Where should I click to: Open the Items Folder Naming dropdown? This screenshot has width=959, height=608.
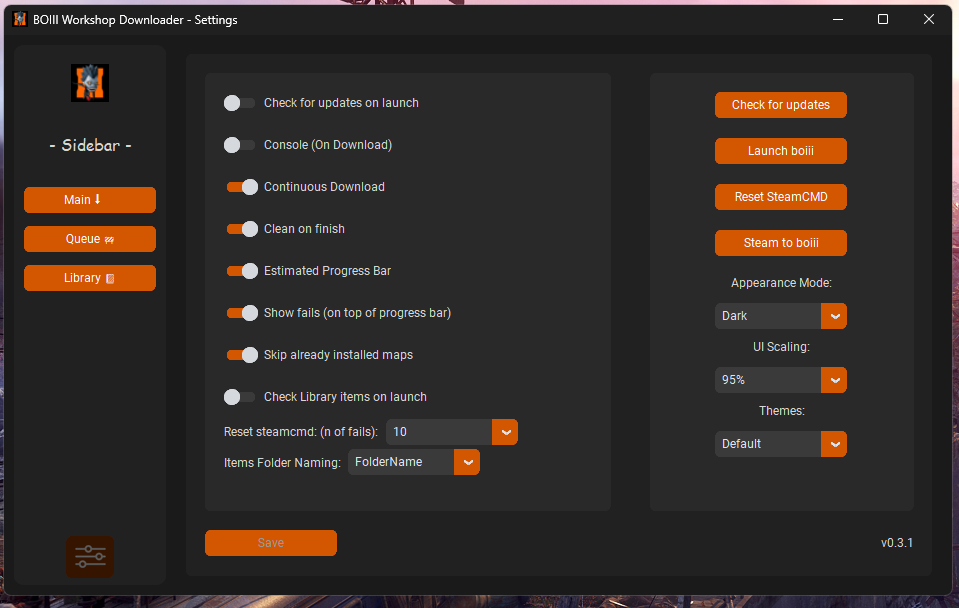point(466,461)
